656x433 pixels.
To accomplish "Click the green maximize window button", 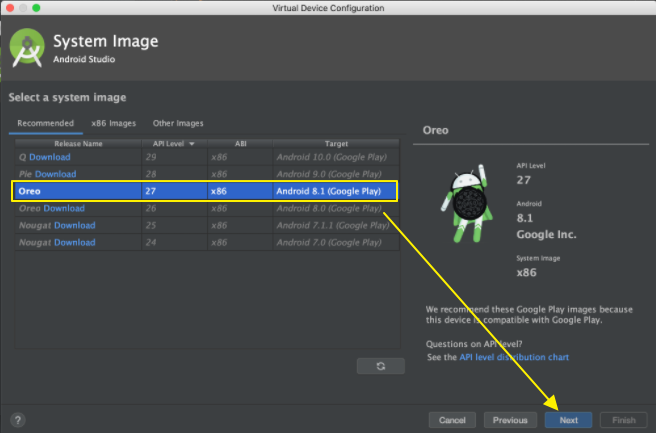I will tap(36, 8).
